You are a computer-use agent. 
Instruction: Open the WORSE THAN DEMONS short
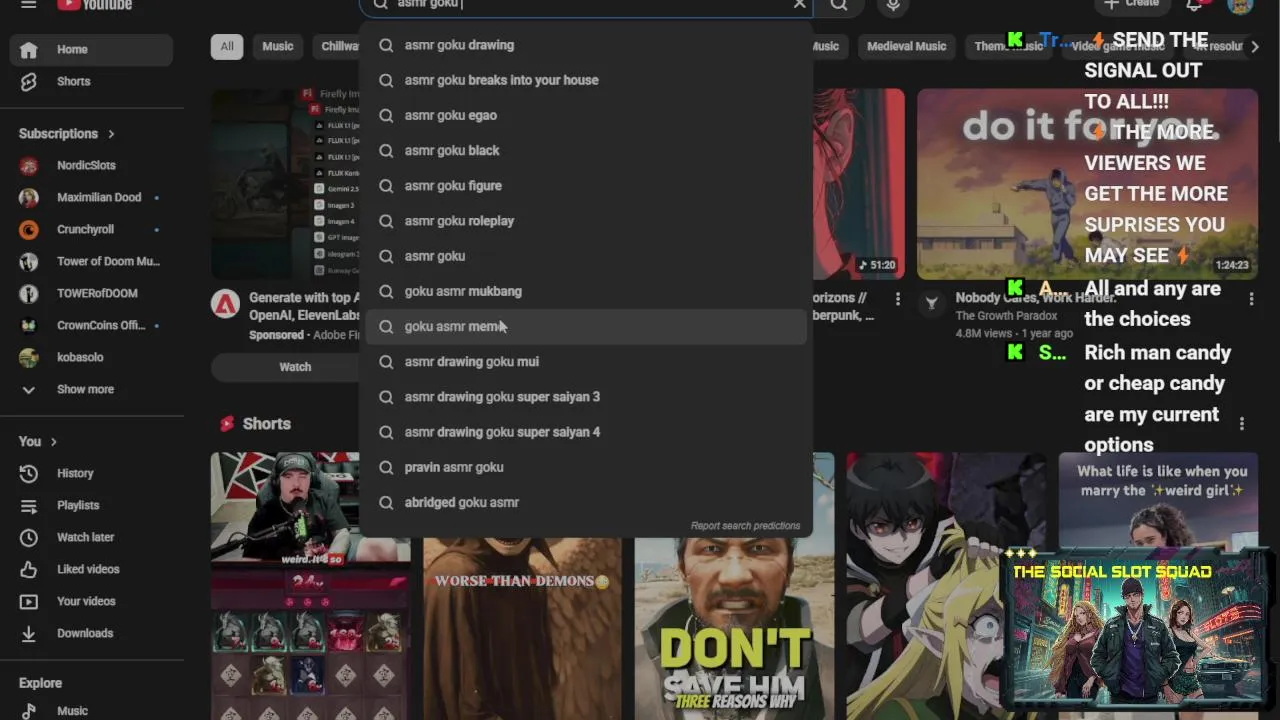[x=522, y=629]
